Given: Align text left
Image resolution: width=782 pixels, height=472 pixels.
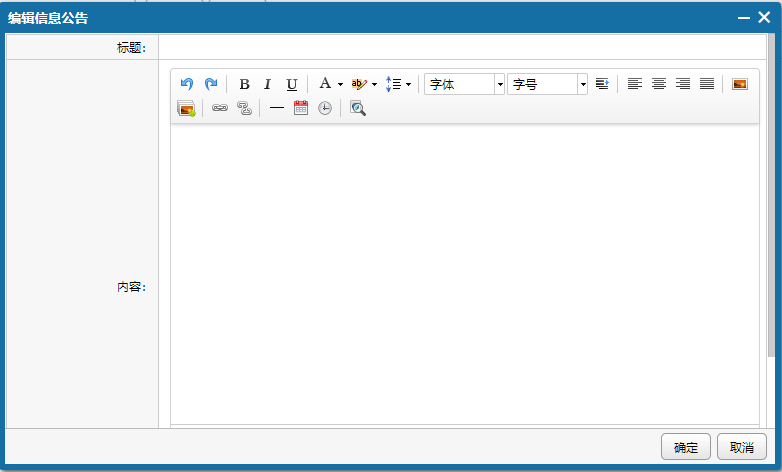Looking at the screenshot, I should click(x=634, y=84).
